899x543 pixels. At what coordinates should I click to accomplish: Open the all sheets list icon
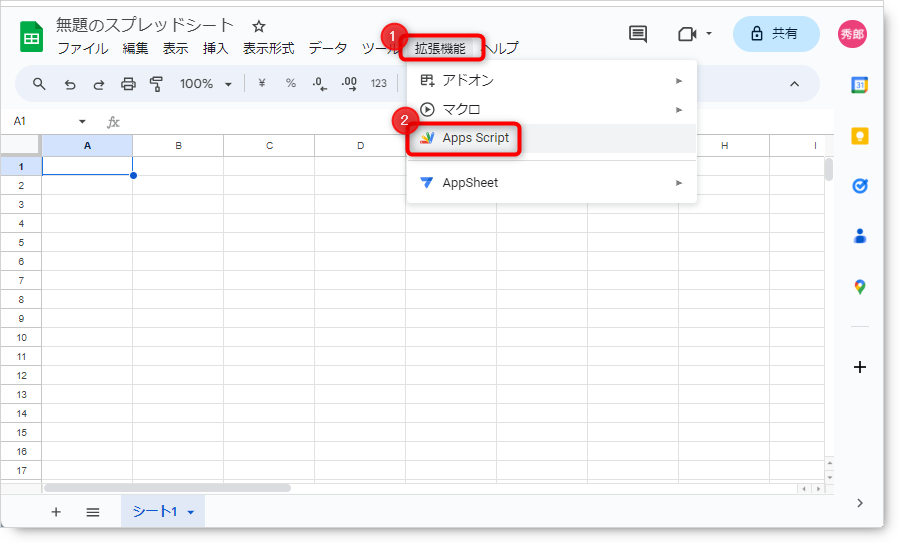click(93, 512)
